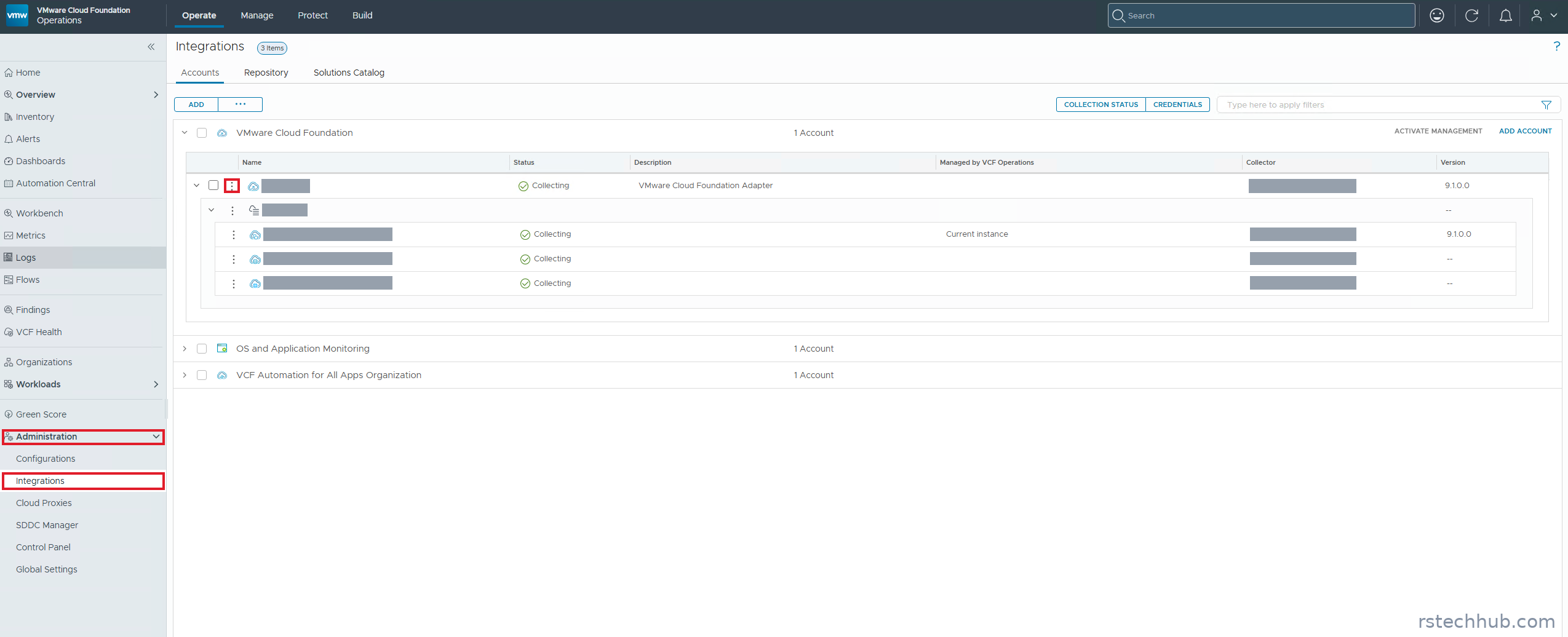Open the user account menu
The image size is (1568, 637).
click(1543, 15)
